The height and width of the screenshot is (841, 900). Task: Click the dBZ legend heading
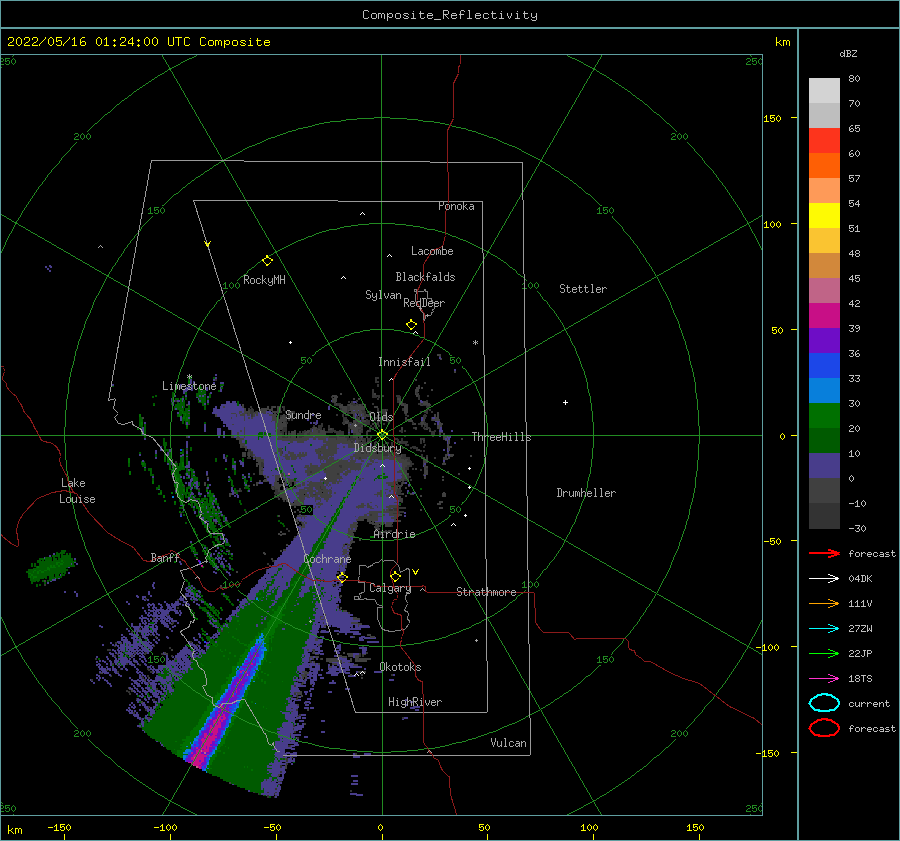click(848, 53)
